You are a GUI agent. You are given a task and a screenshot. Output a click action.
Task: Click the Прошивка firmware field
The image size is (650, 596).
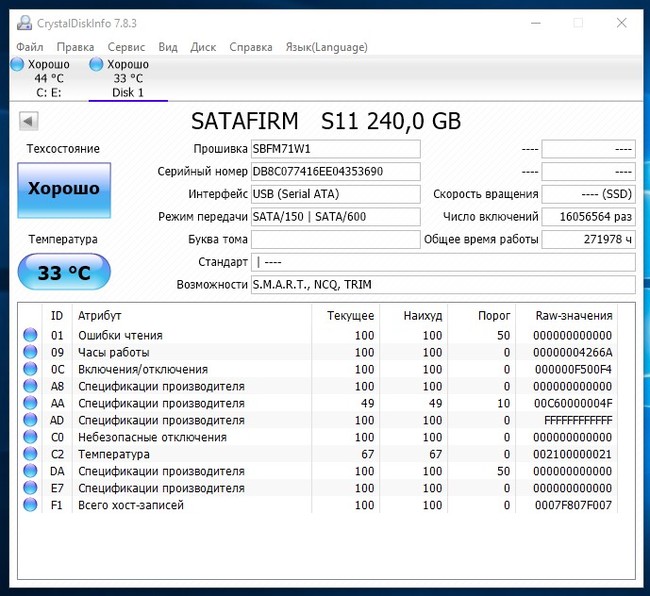(x=335, y=149)
